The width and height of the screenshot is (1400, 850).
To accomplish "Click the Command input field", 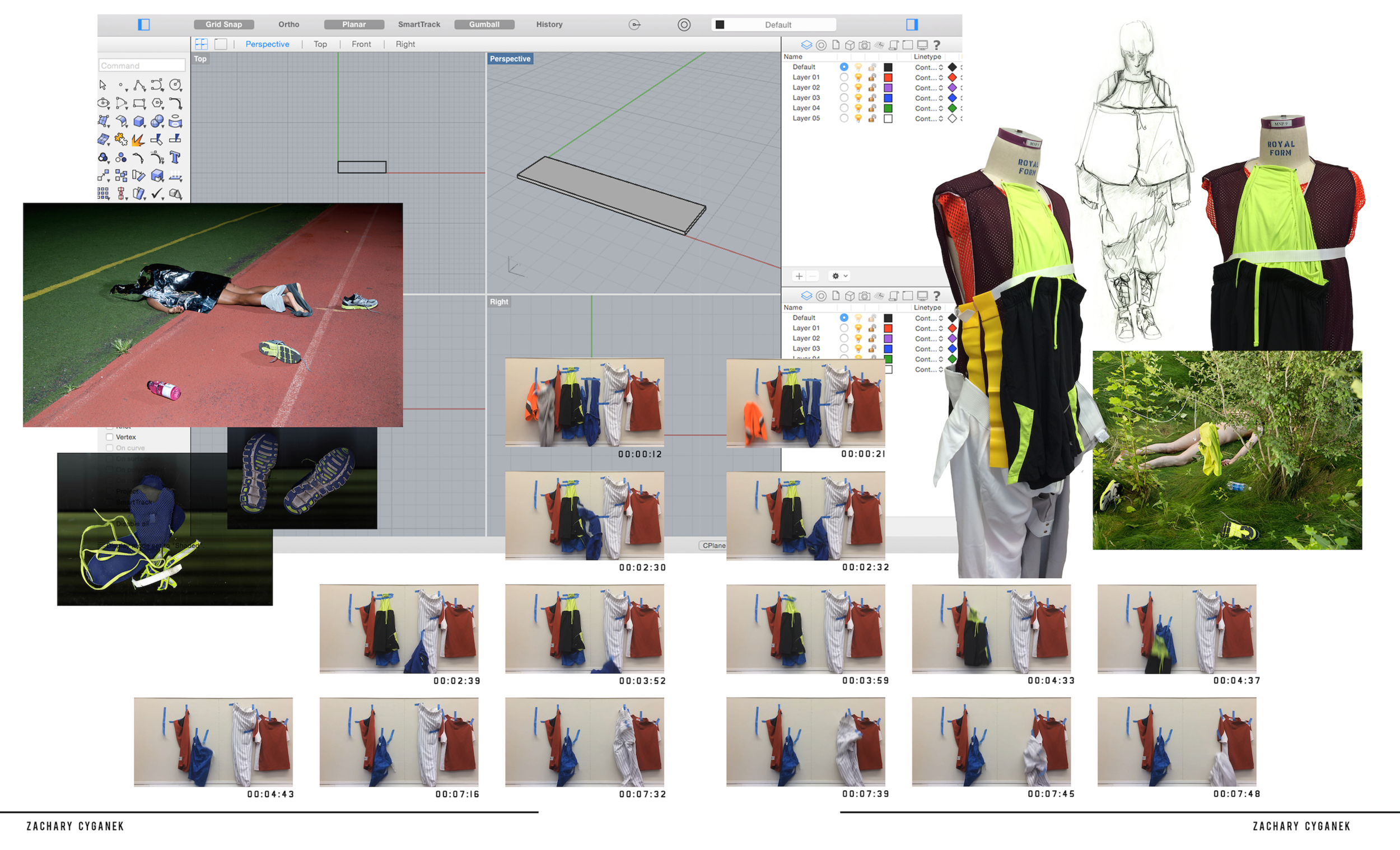I will tap(142, 66).
